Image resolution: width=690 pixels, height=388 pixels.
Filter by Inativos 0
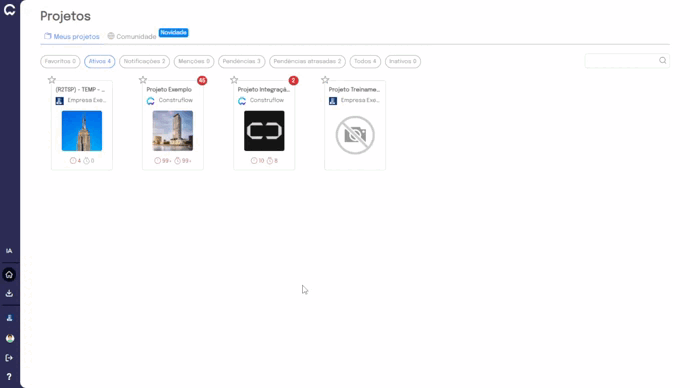click(403, 61)
